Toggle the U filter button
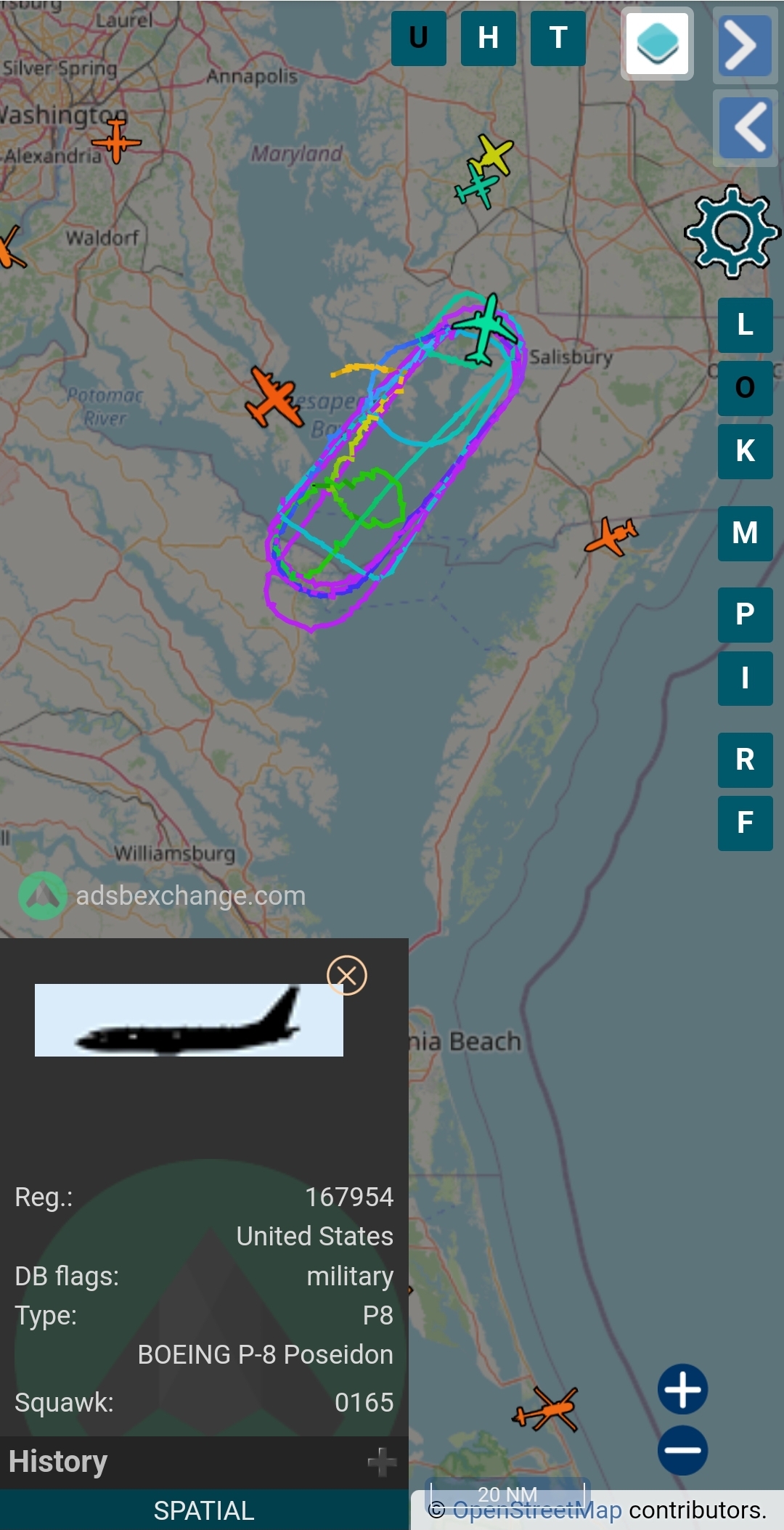Viewport: 784px width, 1530px height. [419, 38]
